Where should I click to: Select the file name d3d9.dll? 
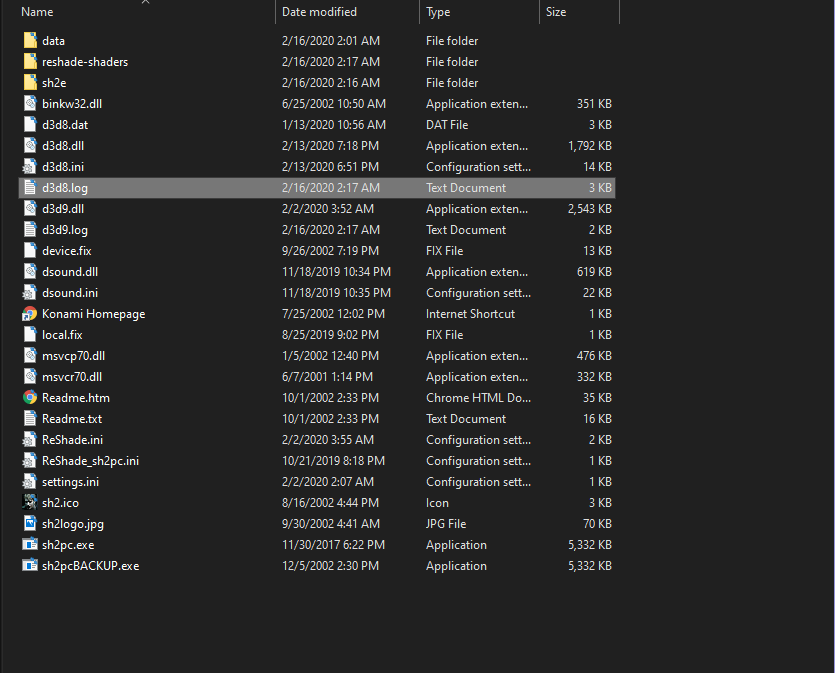tap(63, 209)
